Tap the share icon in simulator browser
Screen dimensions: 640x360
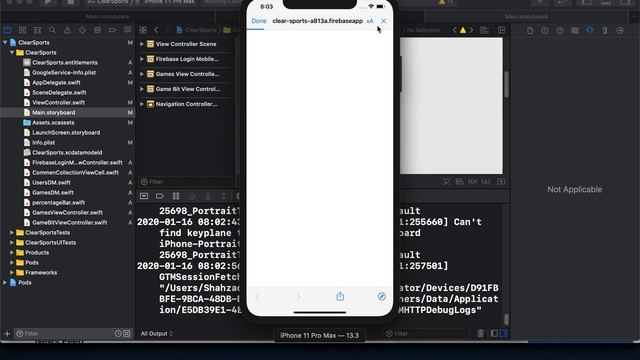coord(340,296)
